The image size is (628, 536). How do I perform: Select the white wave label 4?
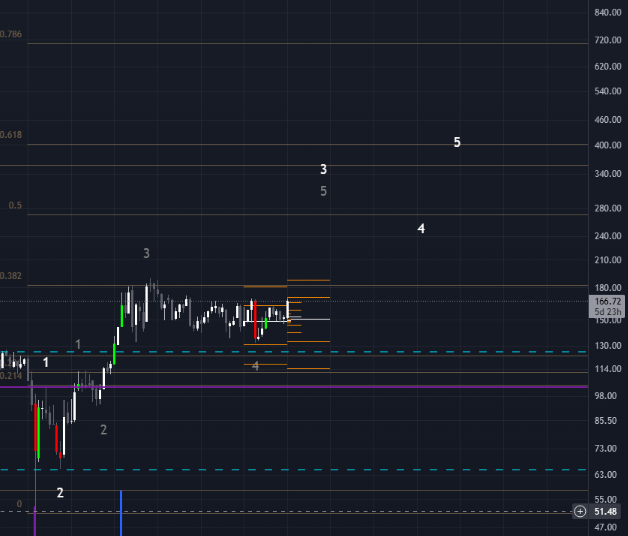(421, 229)
